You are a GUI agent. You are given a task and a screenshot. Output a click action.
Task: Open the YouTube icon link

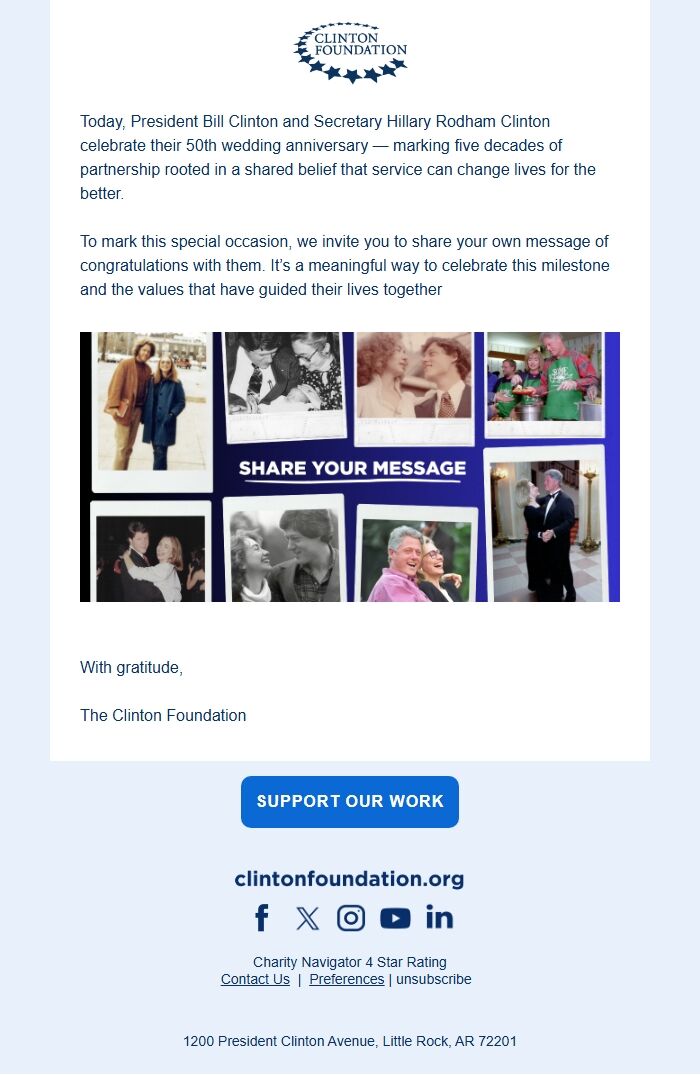[395, 918]
